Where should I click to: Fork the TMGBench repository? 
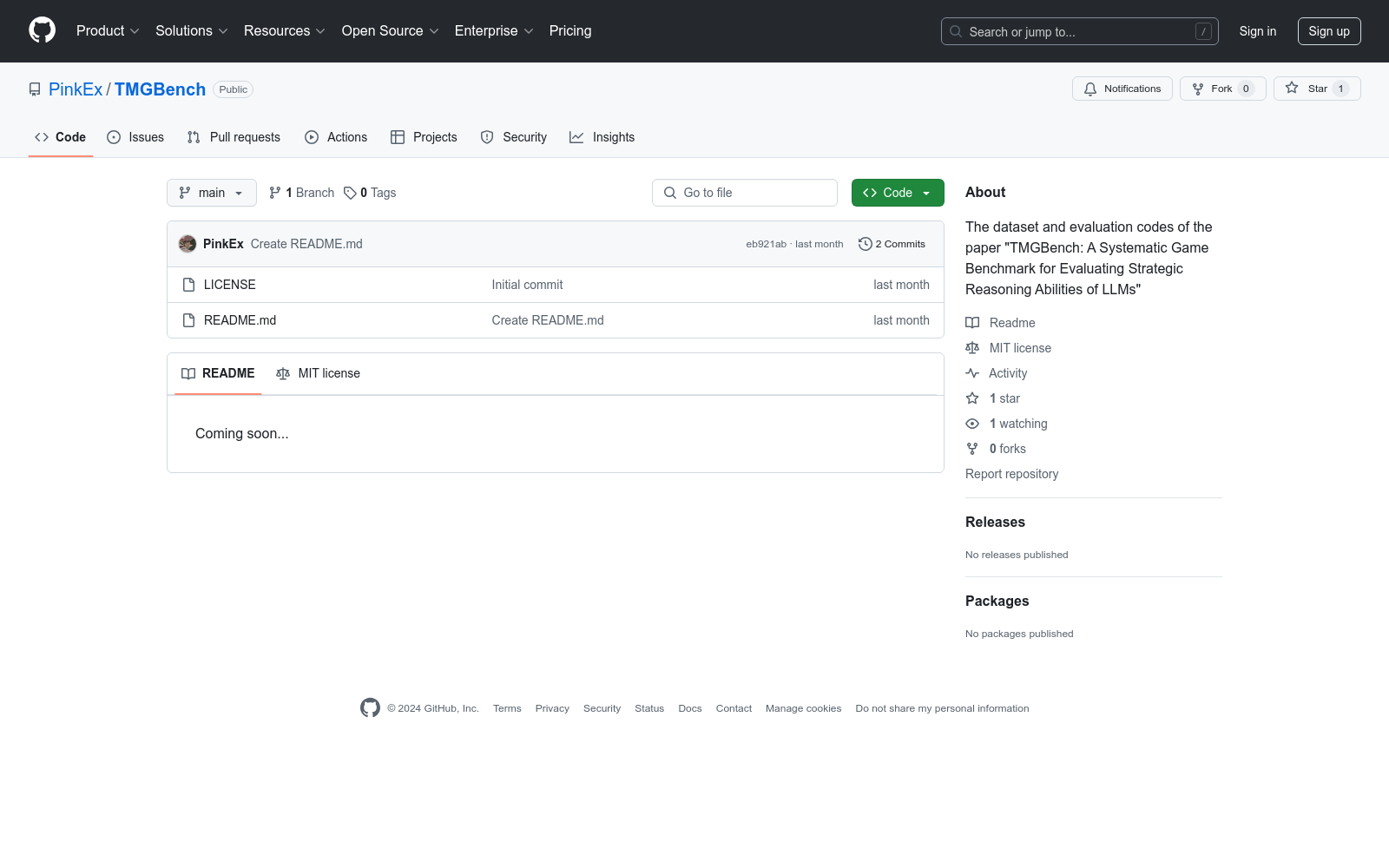coord(1222,89)
